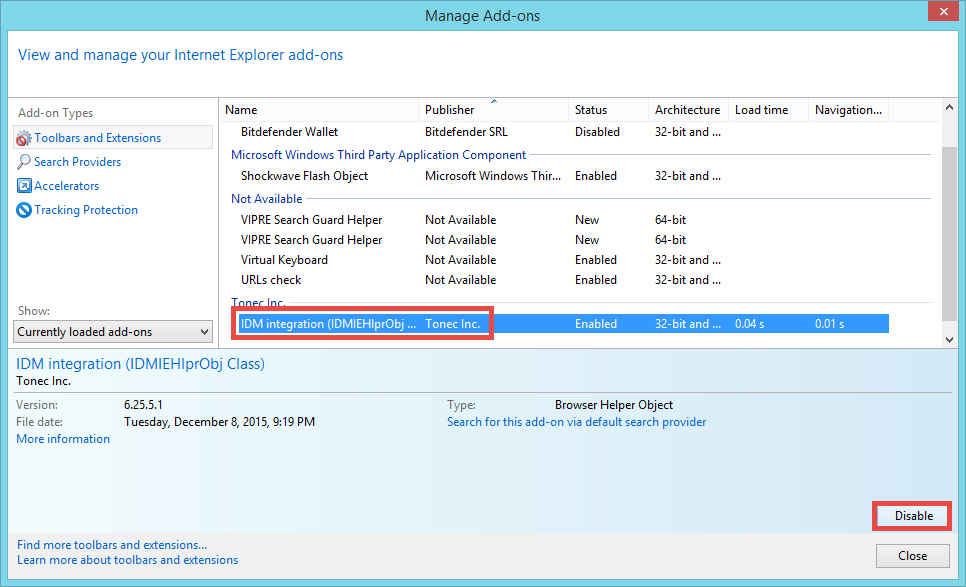
Task: Select Accelerators add-on type
Action: coord(66,185)
